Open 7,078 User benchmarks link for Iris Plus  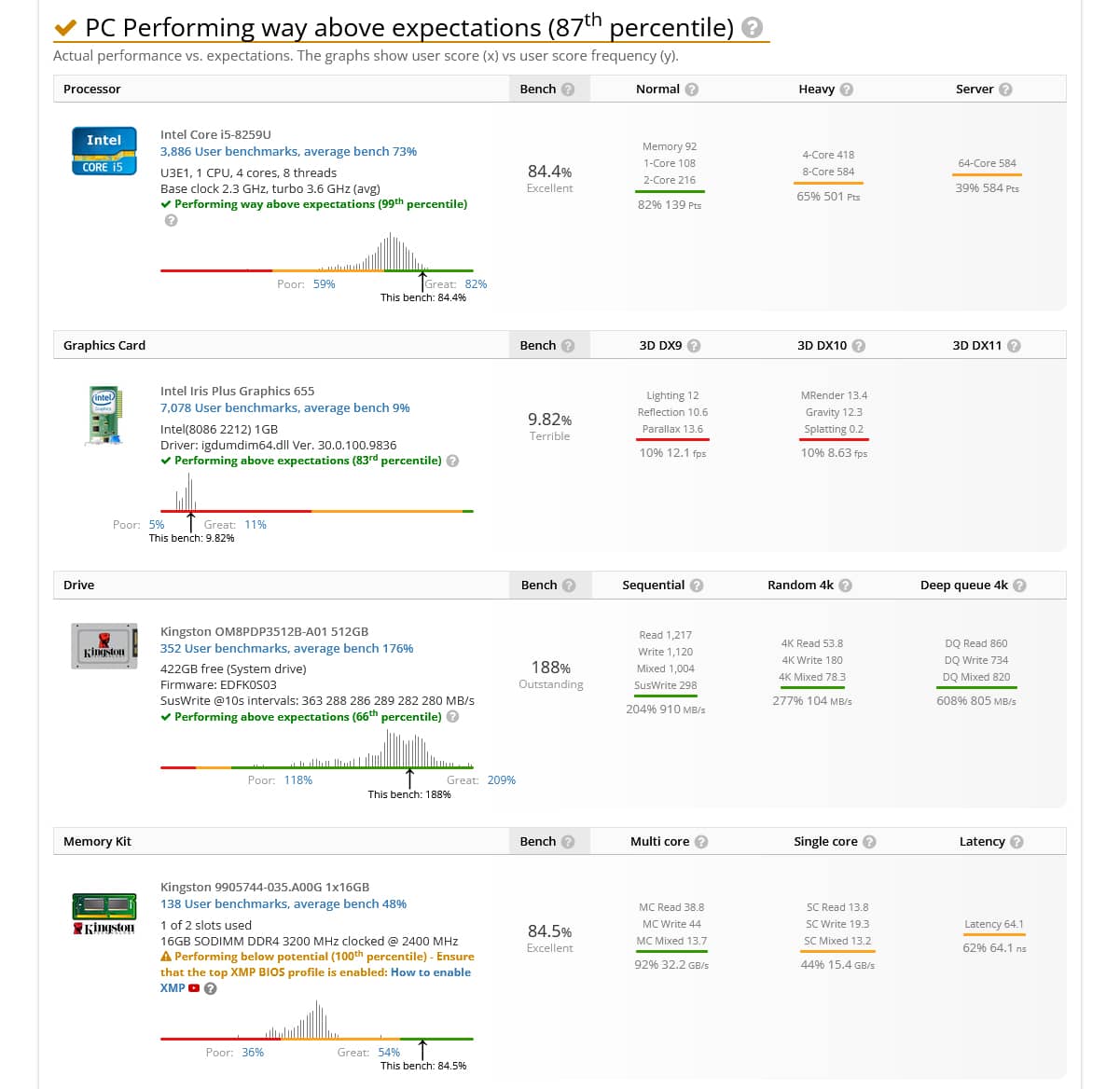[x=284, y=408]
